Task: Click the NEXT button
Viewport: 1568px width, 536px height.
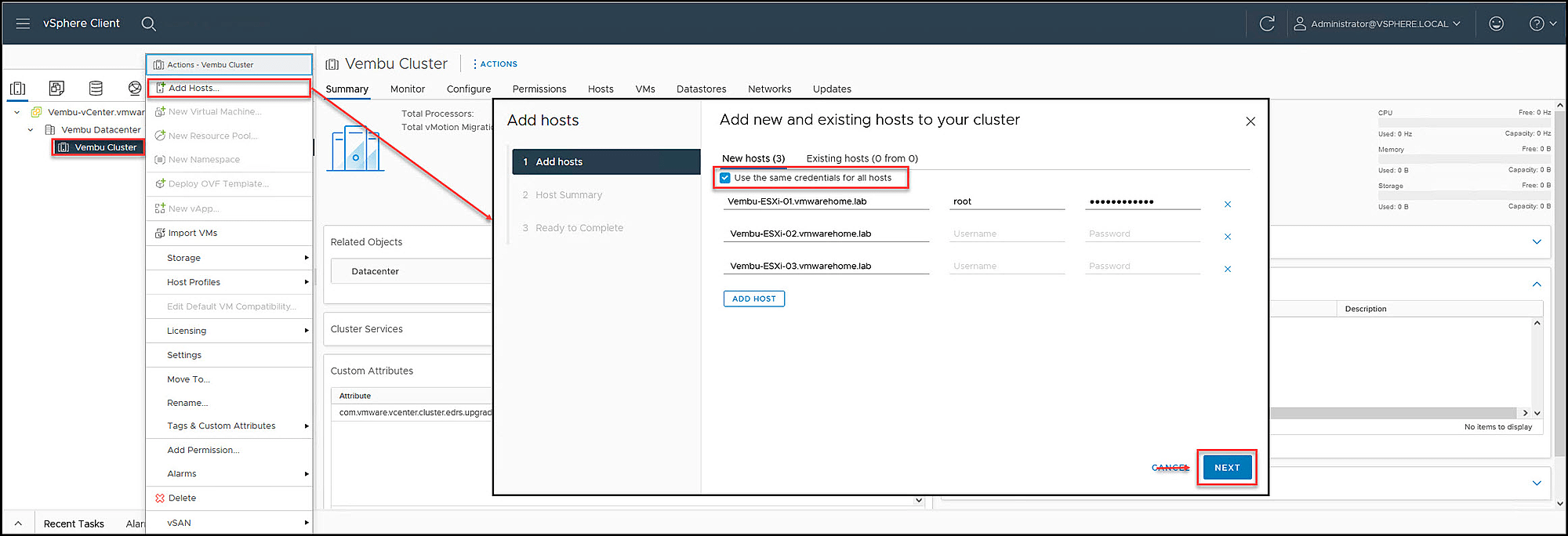Action: click(x=1228, y=468)
